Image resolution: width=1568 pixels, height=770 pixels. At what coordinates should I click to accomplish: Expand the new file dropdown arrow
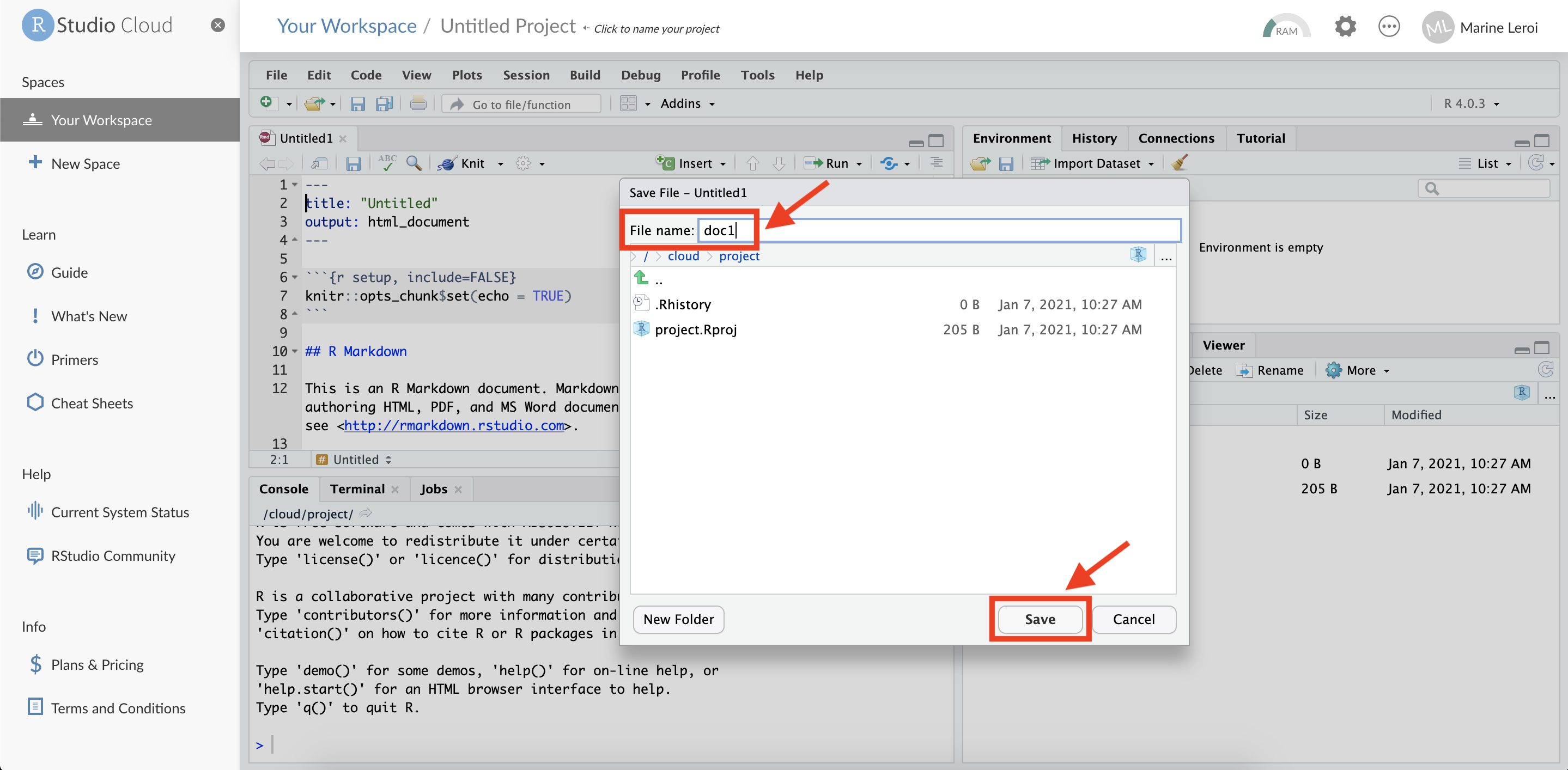coord(289,105)
